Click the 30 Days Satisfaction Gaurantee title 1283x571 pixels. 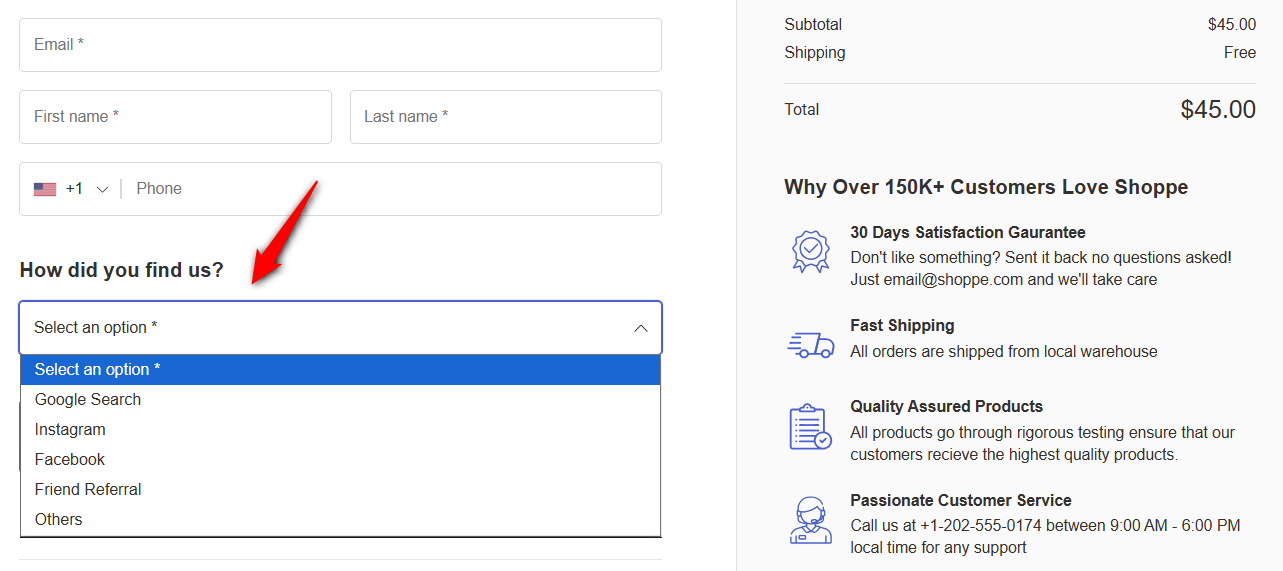pos(968,232)
